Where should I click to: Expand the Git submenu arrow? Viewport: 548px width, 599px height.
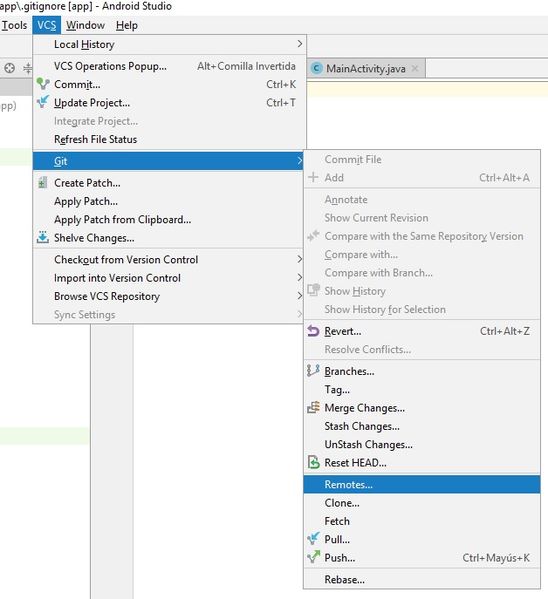pos(300,161)
